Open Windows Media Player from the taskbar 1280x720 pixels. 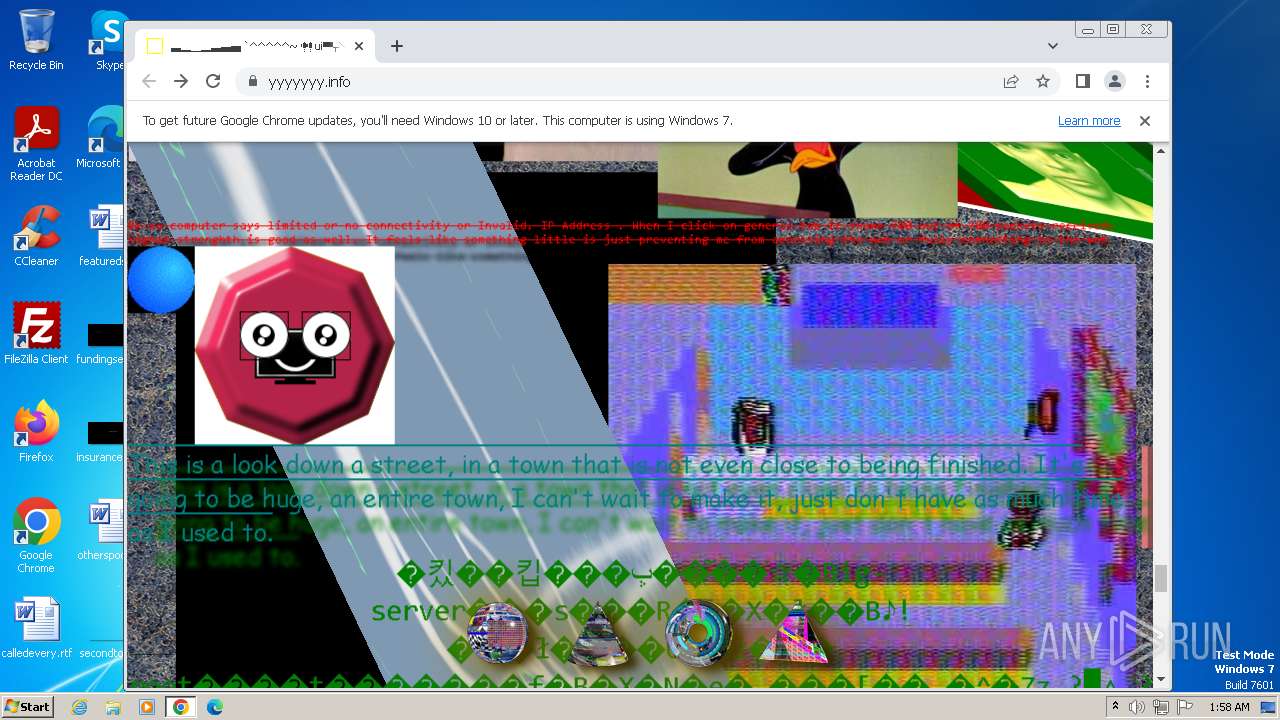point(147,707)
